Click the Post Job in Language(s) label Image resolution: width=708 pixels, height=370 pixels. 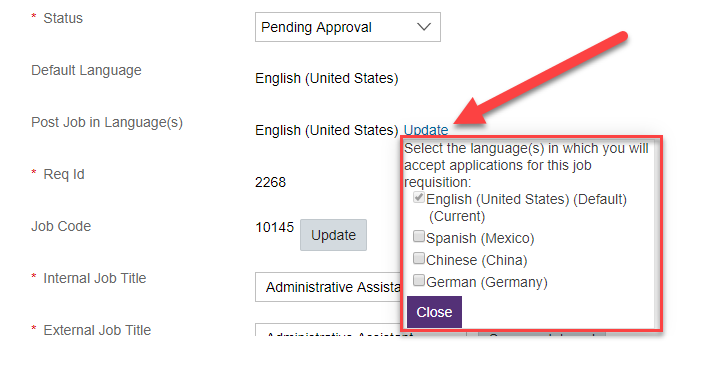(107, 122)
